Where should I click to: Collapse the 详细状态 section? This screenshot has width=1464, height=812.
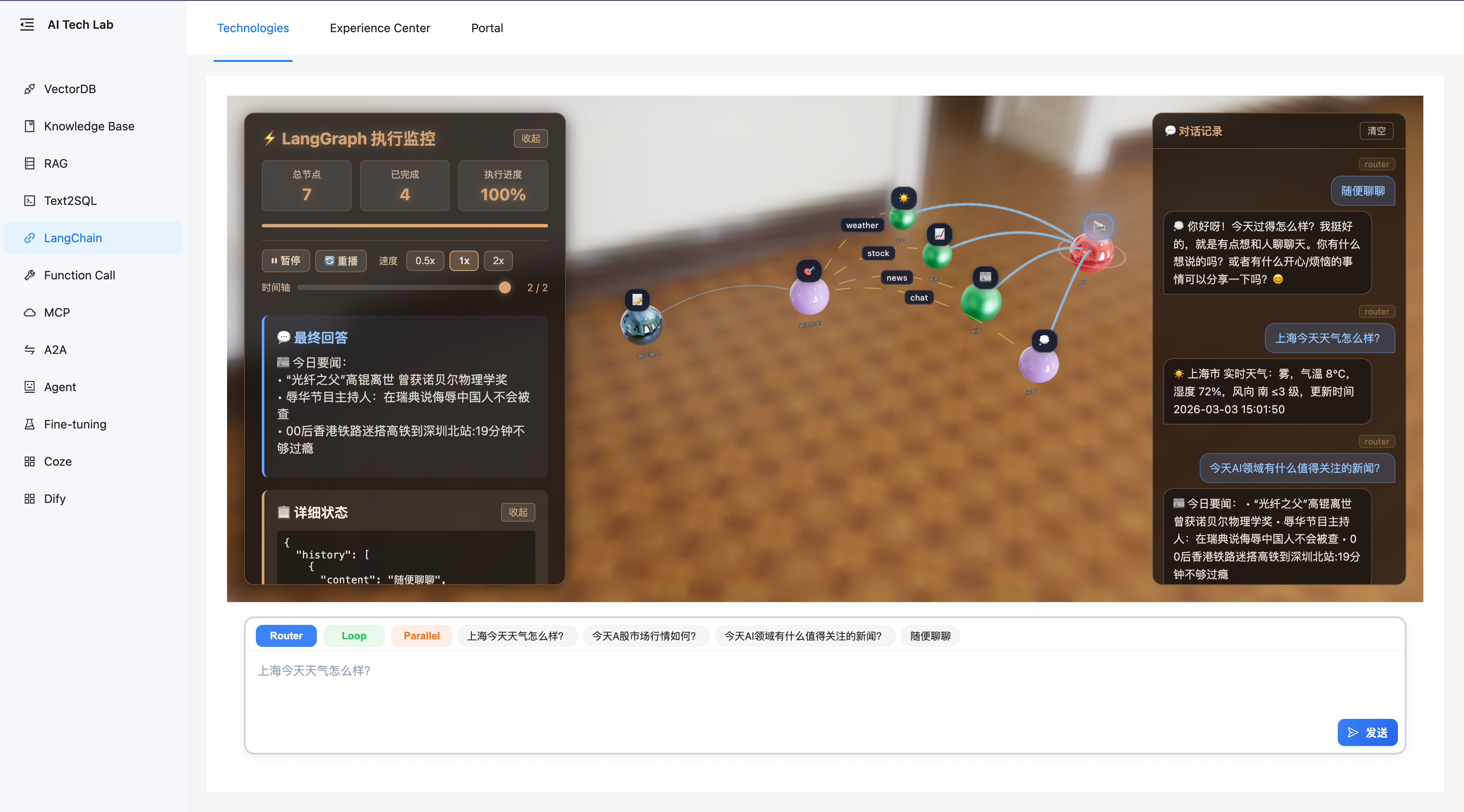click(518, 512)
